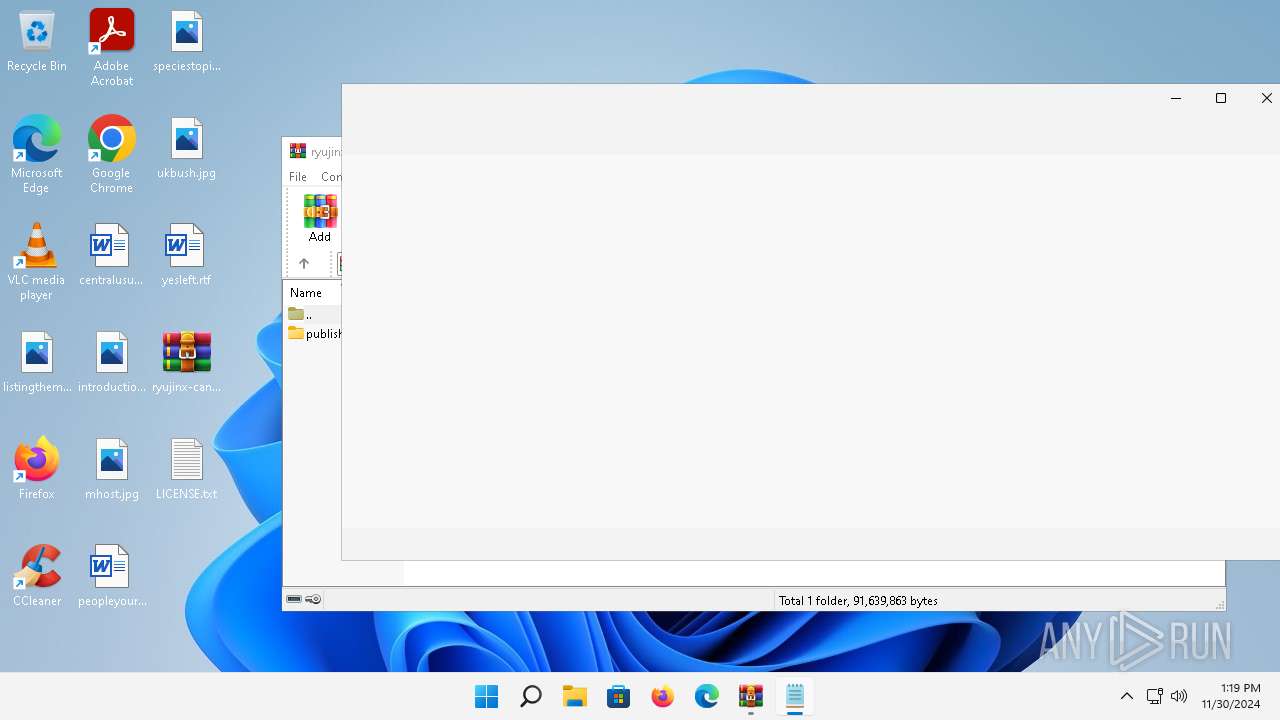Image resolution: width=1280 pixels, height=720 pixels.
Task: Select the speciestopi image file on desktop
Action: pyautogui.click(x=187, y=43)
